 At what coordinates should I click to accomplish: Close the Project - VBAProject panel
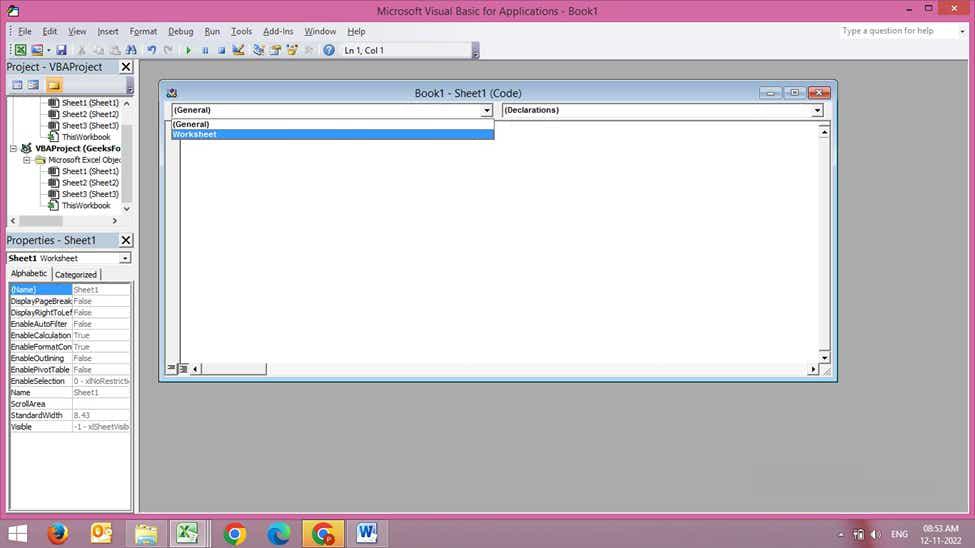(126, 67)
